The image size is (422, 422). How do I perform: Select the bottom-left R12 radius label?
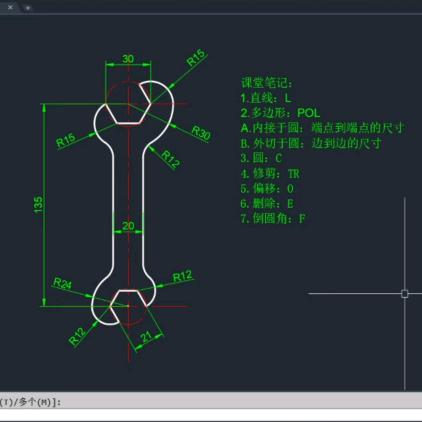tap(77, 336)
